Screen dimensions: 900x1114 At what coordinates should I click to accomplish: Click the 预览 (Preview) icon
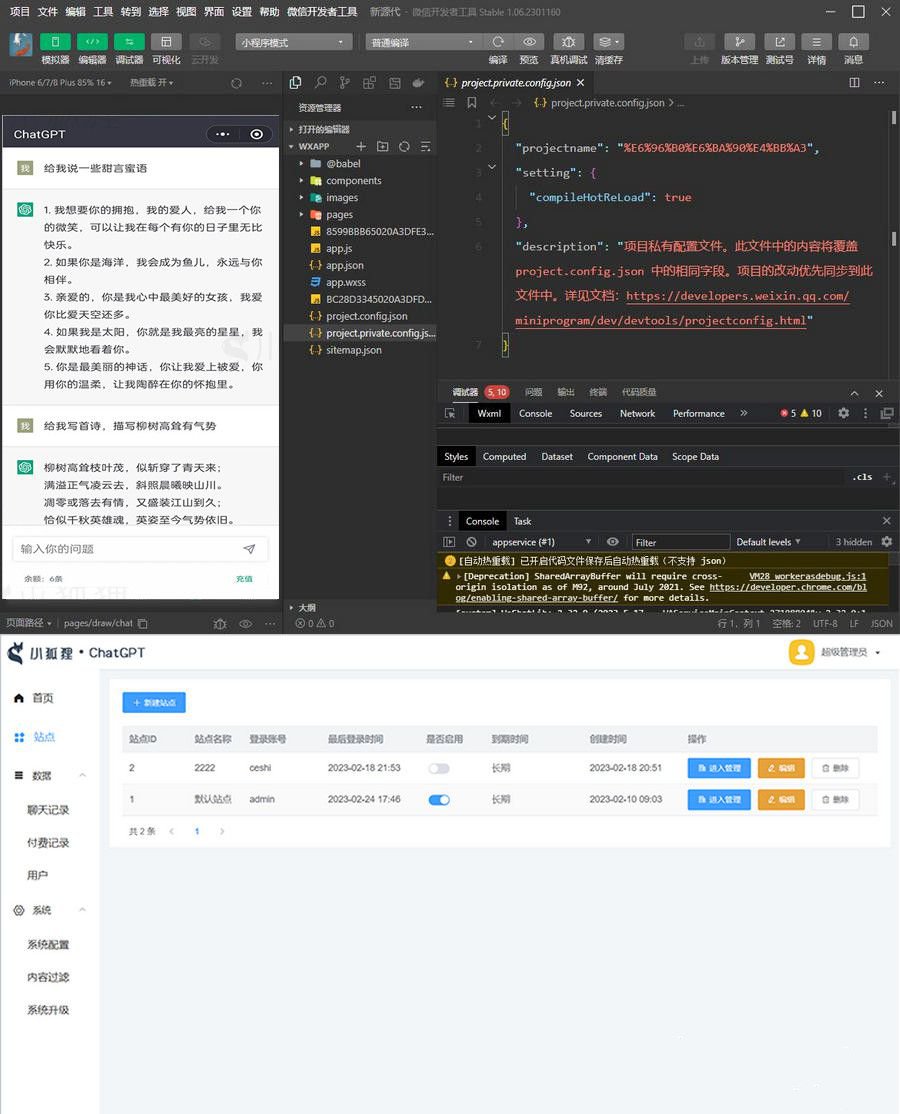(x=530, y=41)
